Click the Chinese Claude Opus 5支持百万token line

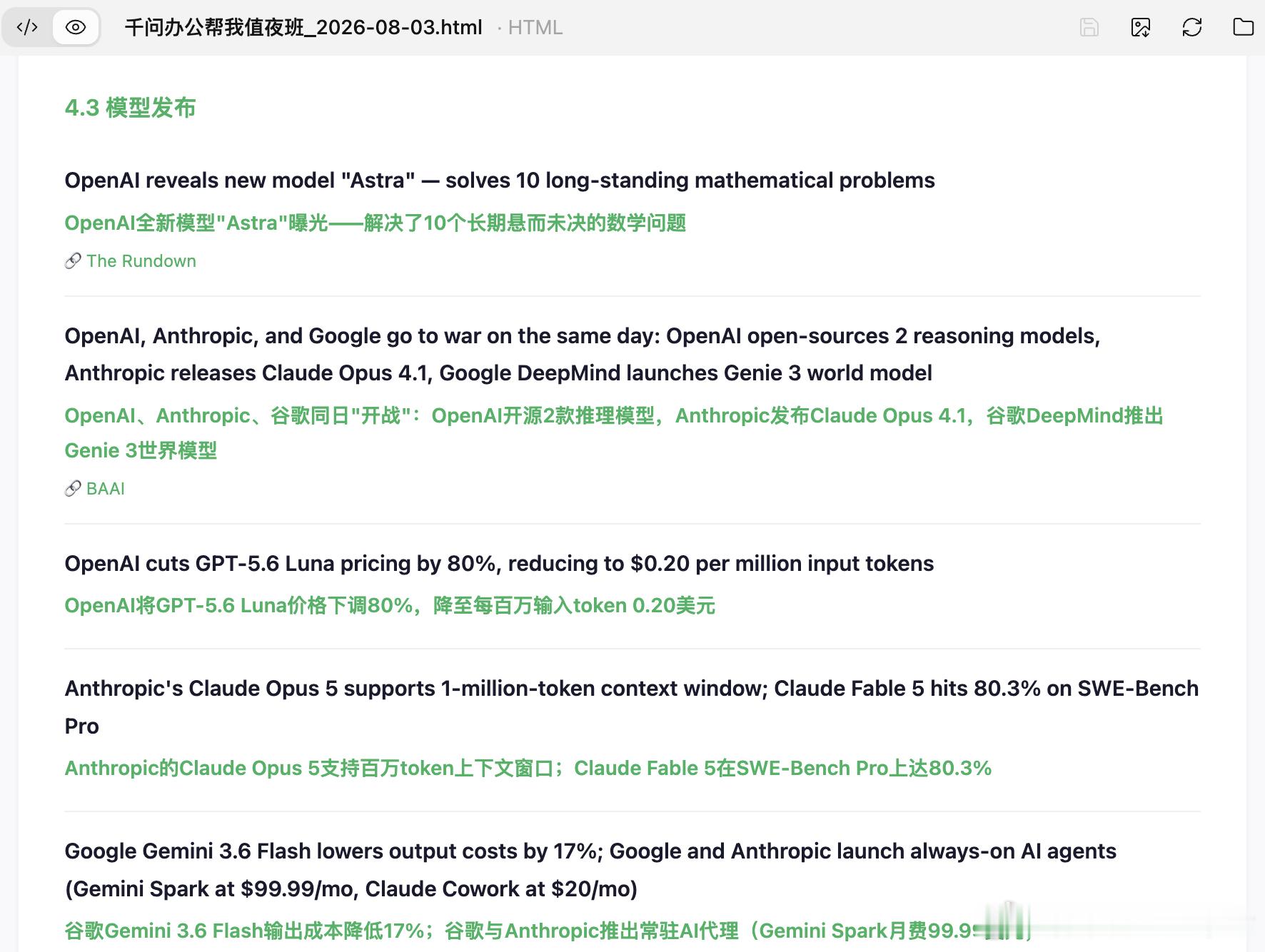click(528, 769)
